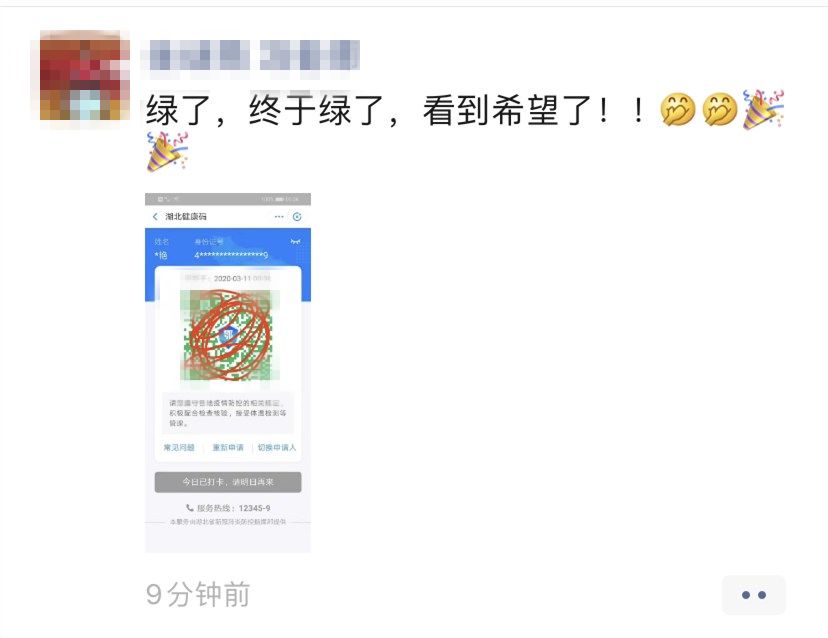Click the masked ID number field
This screenshot has height=638, width=828.
click(231, 255)
